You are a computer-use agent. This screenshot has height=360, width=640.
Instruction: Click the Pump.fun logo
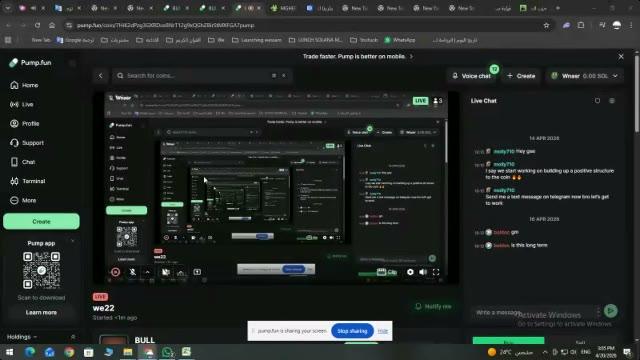tap(31, 63)
